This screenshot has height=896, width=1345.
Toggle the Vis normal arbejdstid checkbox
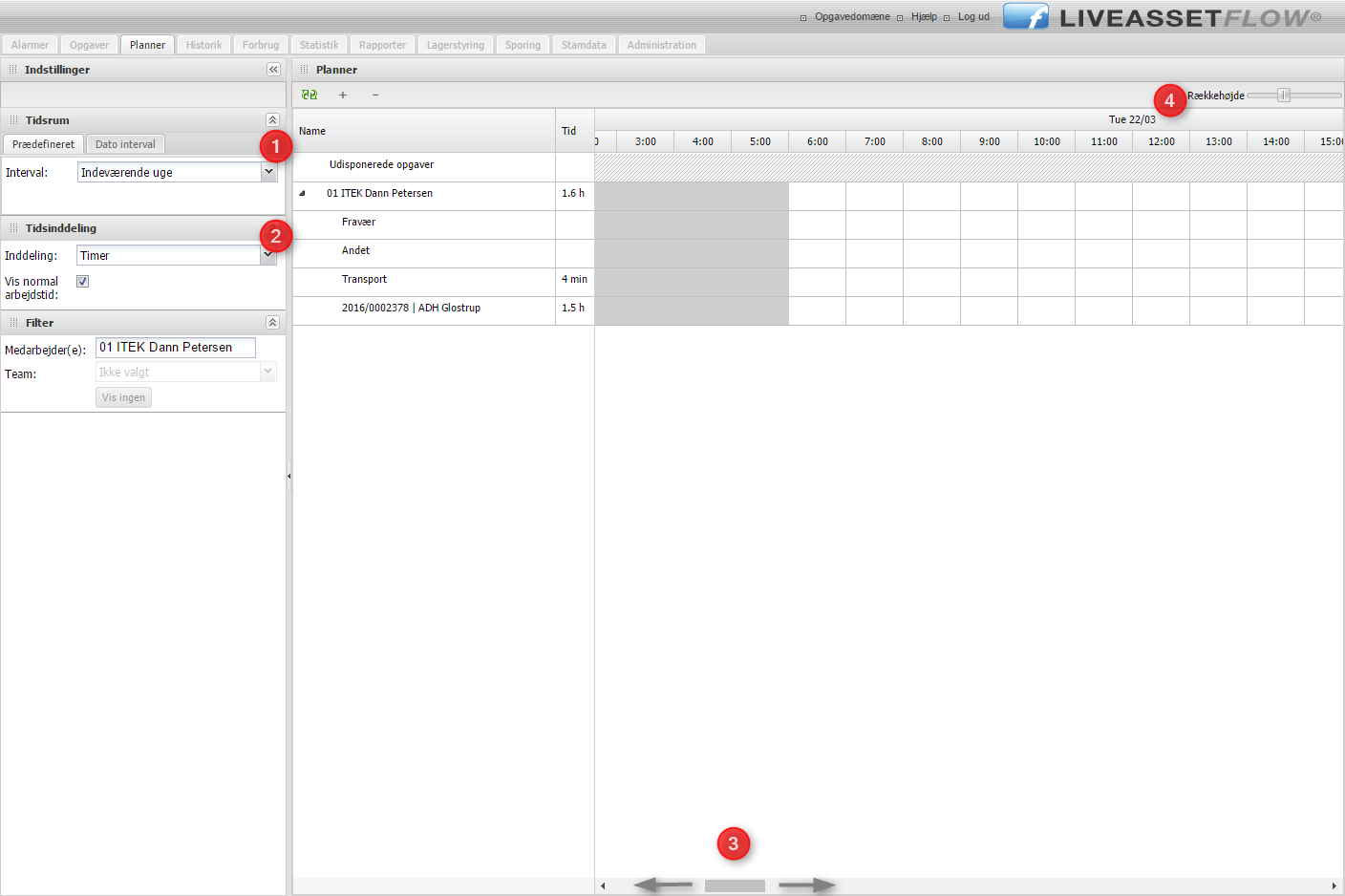point(83,282)
